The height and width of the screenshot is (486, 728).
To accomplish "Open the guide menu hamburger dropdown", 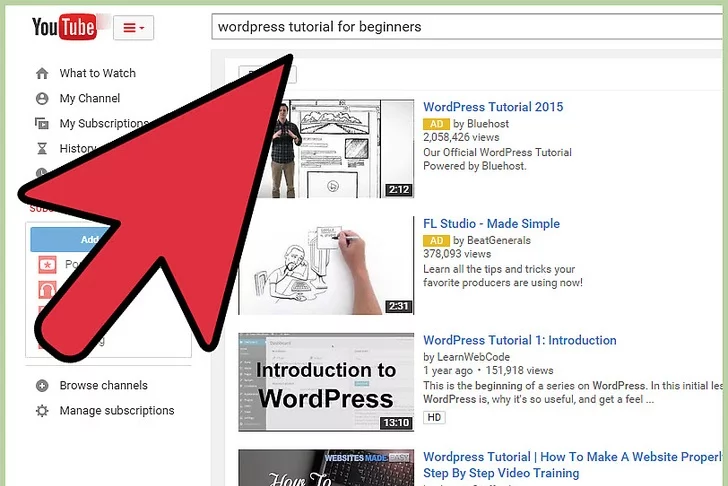I will tap(133, 28).
